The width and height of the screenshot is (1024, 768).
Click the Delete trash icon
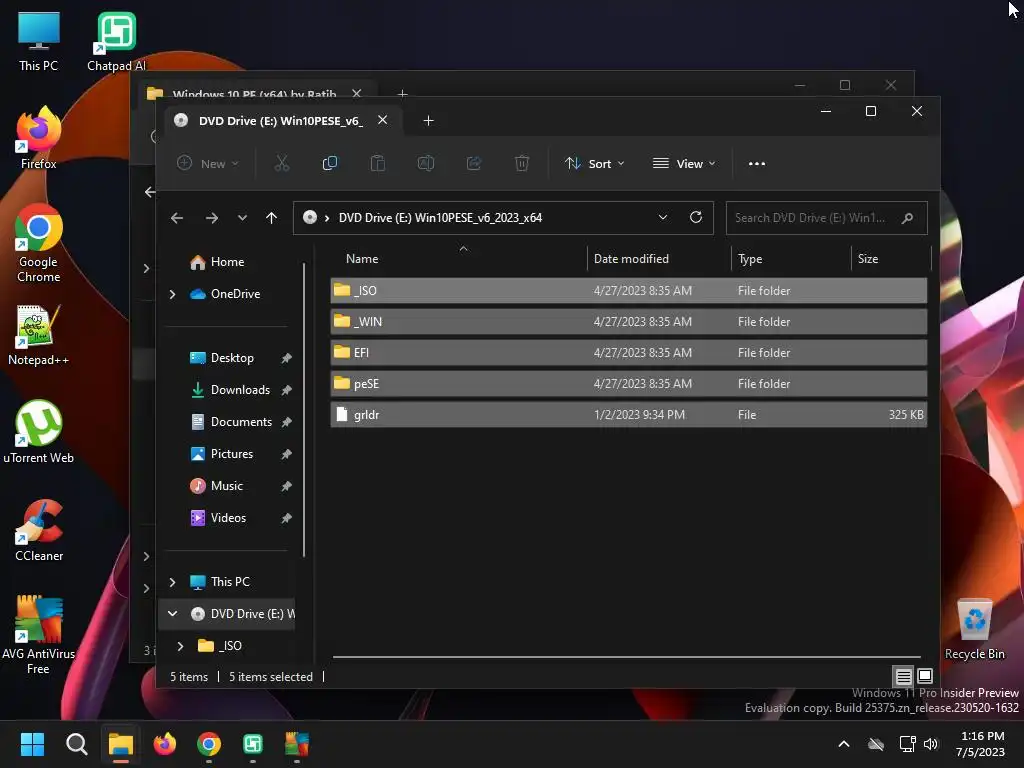point(522,163)
